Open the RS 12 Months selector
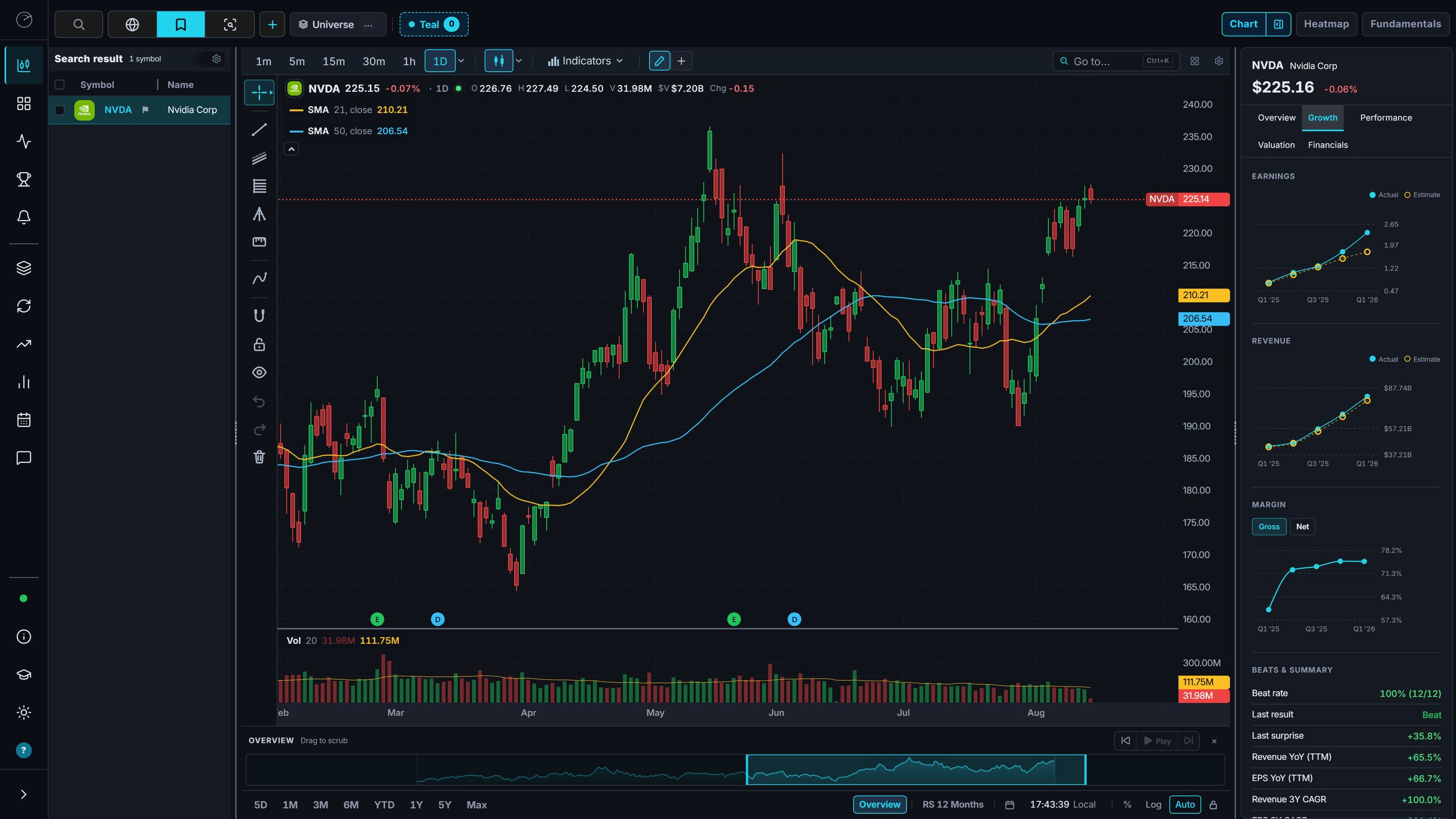This screenshot has width=1456, height=819. [x=953, y=804]
